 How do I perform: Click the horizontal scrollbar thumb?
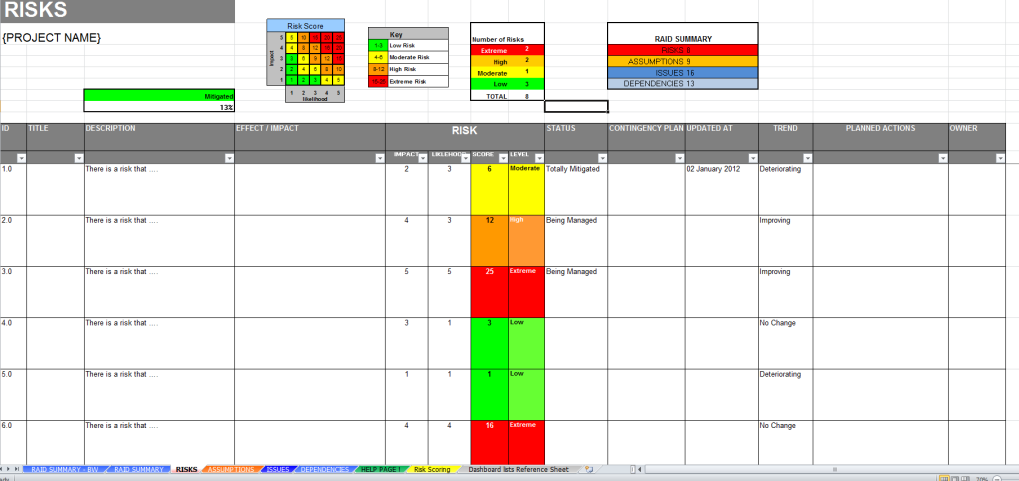pos(835,469)
